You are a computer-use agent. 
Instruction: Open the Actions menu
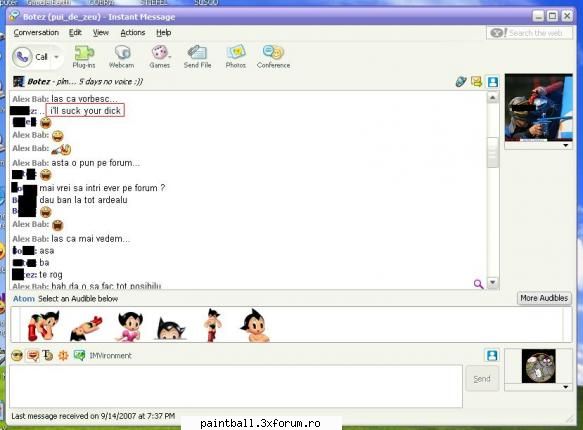(133, 33)
